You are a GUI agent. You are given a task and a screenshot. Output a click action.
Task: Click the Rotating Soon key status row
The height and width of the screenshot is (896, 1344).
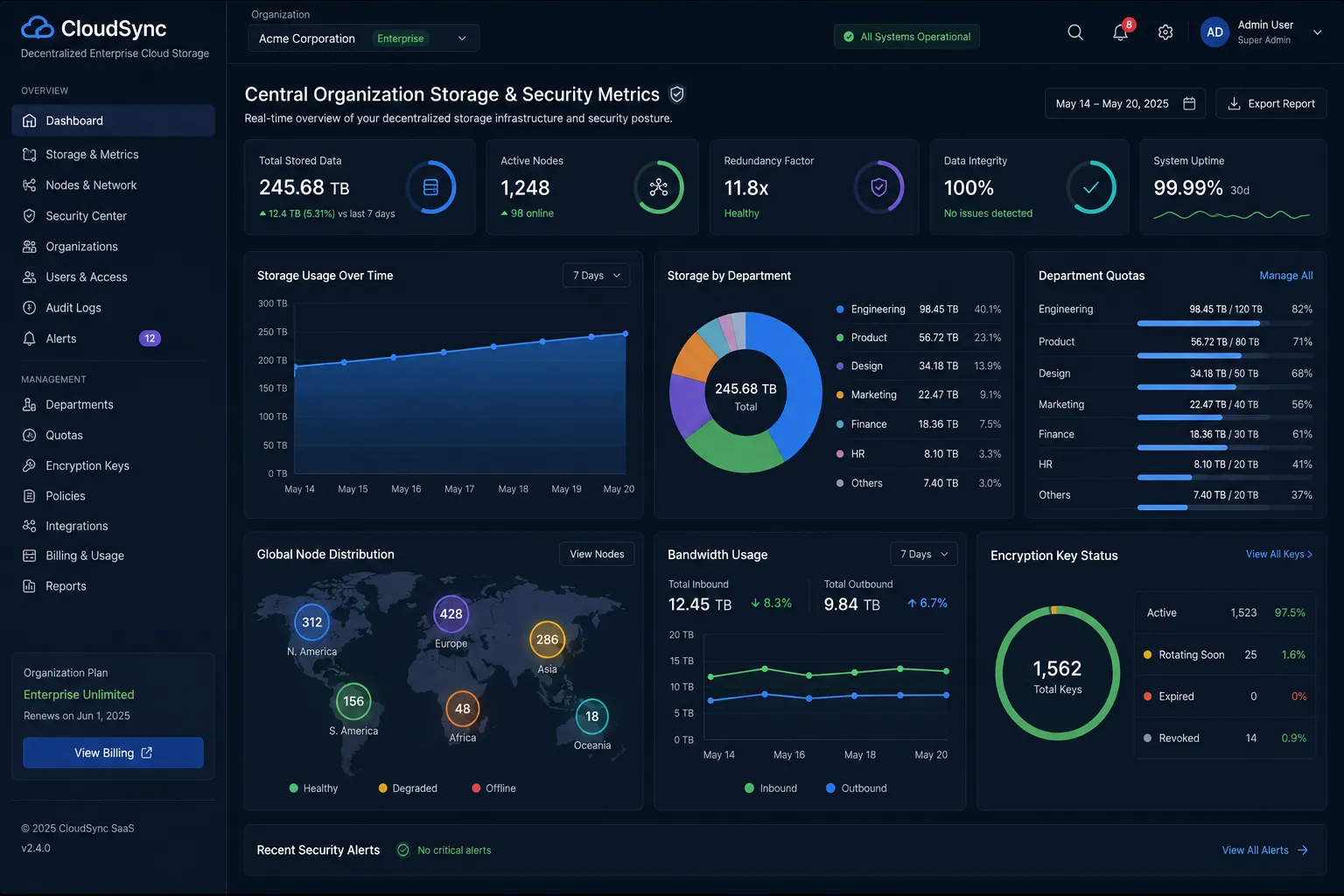(x=1225, y=654)
